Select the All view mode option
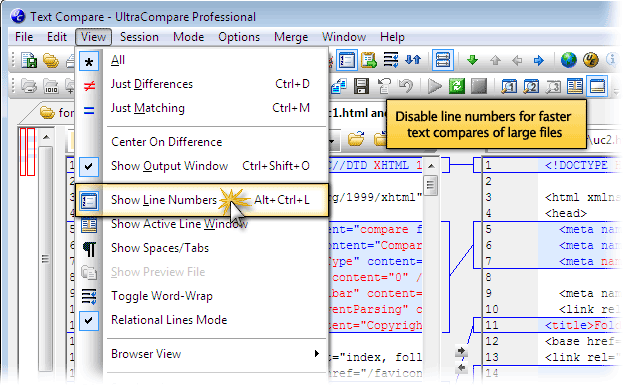This screenshot has width=625, height=388. (202, 61)
